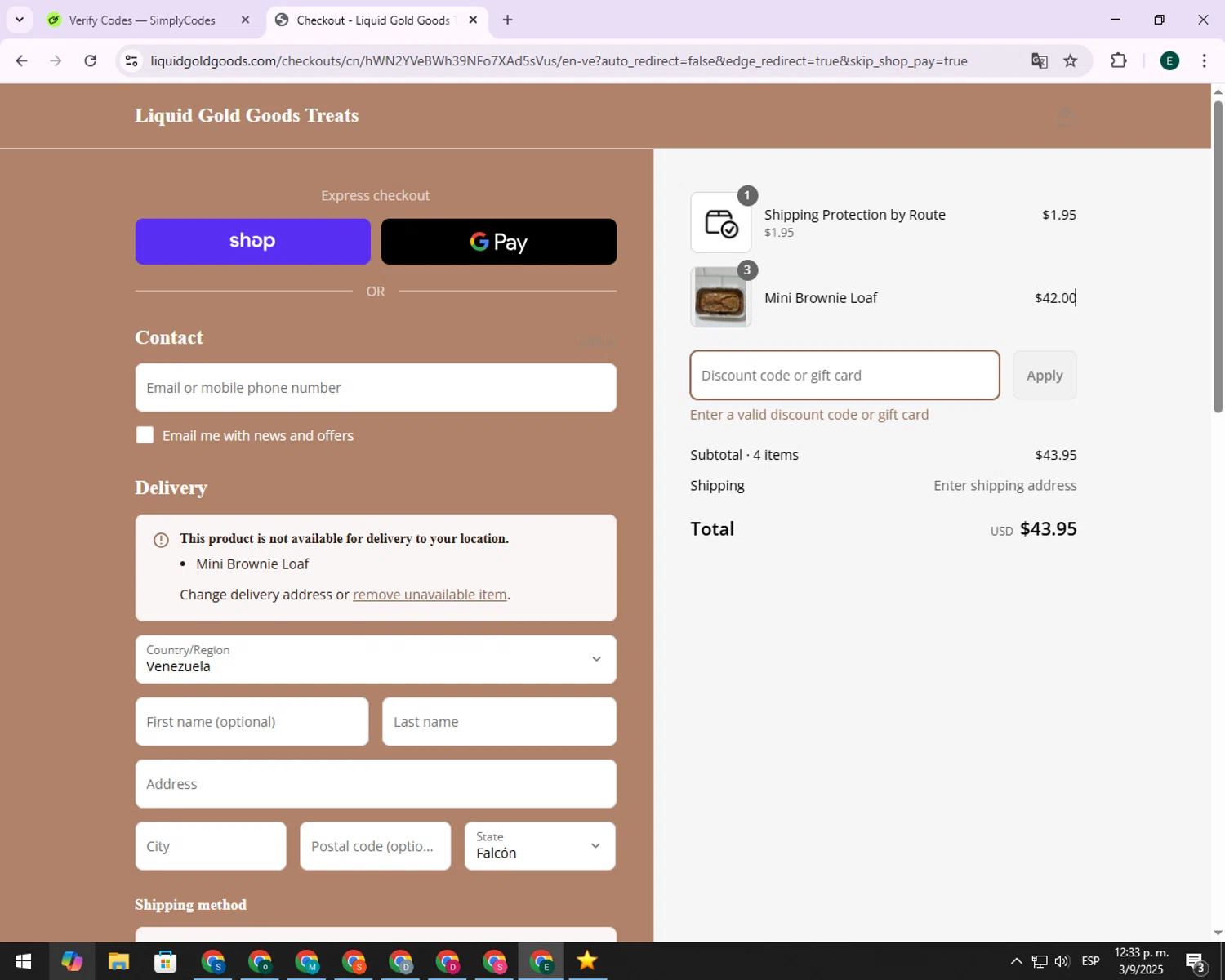
Task: Click the taskbar clock showing 12:33 p. m.
Action: [x=1142, y=961]
